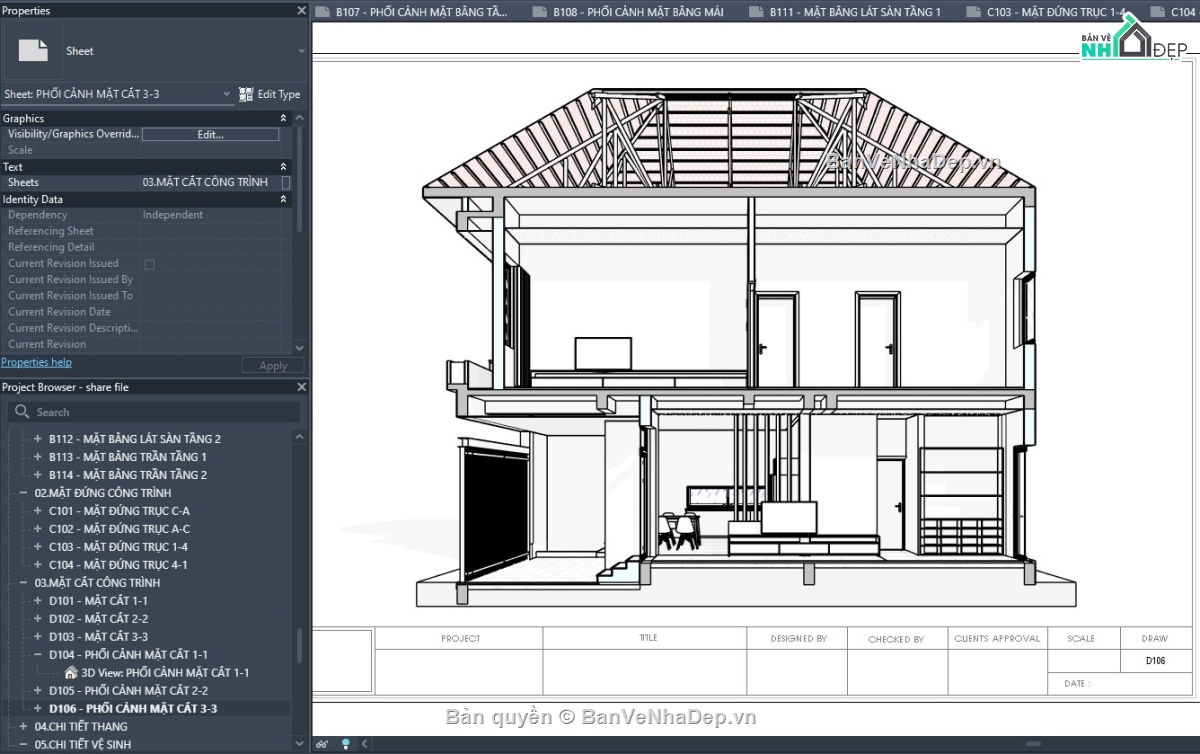Expand the 04.CHI TIẾT THANG group
The height and width of the screenshot is (754, 1200).
pyautogui.click(x=24, y=727)
